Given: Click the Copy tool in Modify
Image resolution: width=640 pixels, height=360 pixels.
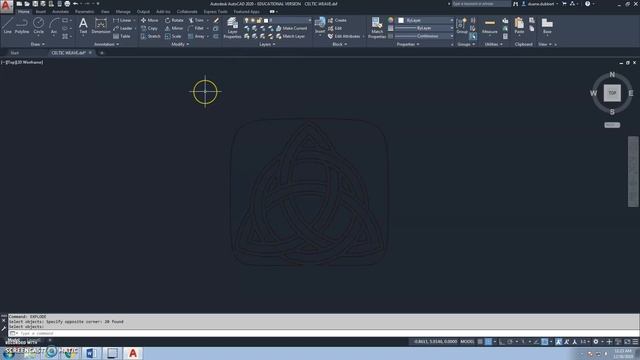Looking at the screenshot, I should 149,28.
